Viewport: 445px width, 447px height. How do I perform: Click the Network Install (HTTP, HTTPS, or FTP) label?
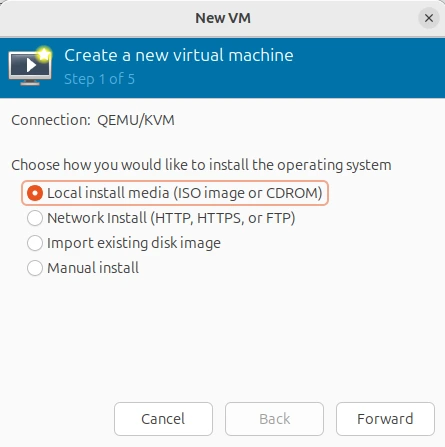[171, 218]
